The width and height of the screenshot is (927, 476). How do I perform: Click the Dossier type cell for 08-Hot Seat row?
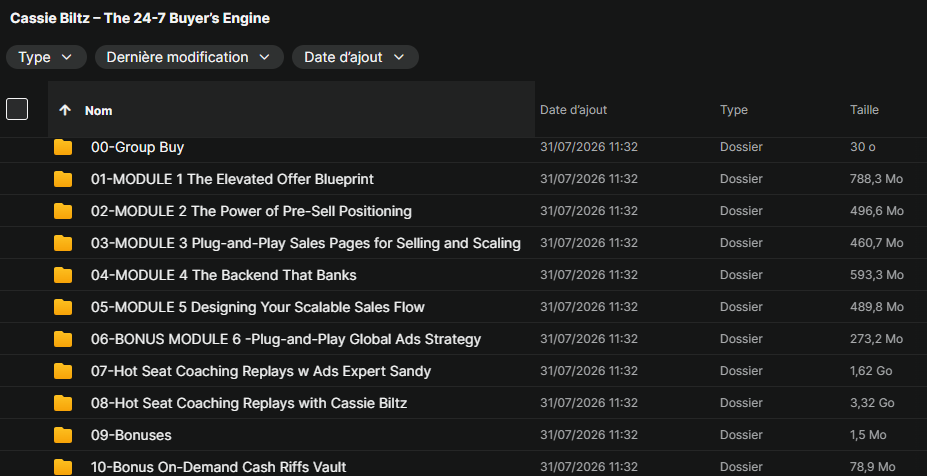click(741, 402)
